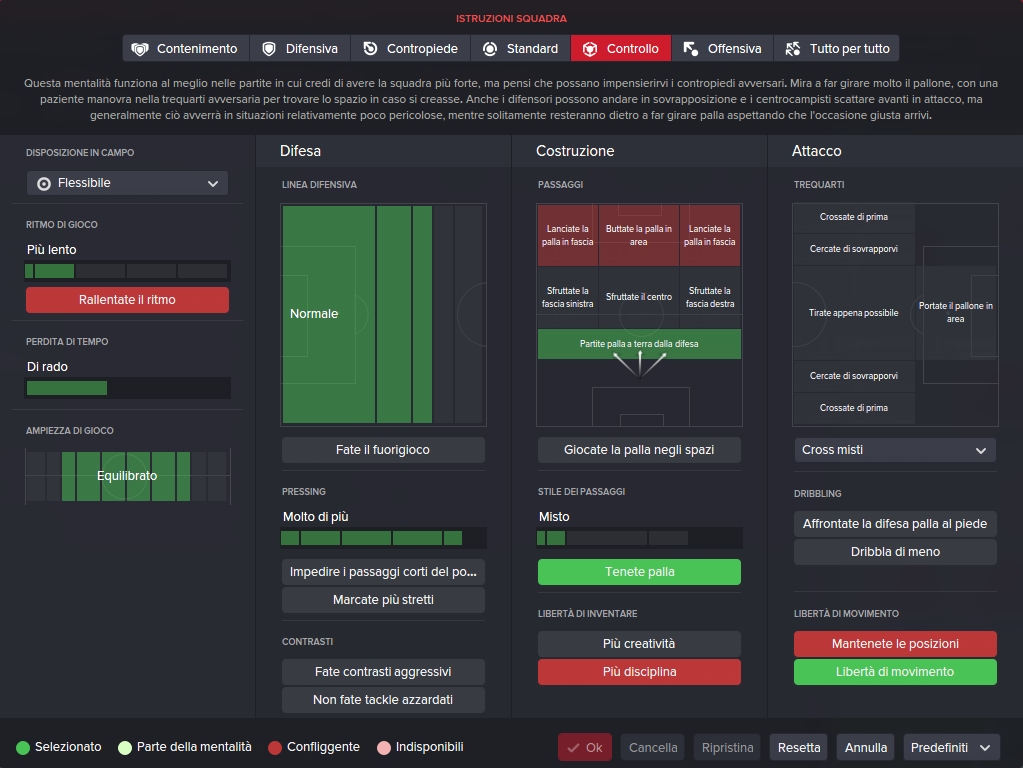This screenshot has height=768, width=1023.
Task: Set Ampiezza di gioco width bar
Action: point(128,476)
